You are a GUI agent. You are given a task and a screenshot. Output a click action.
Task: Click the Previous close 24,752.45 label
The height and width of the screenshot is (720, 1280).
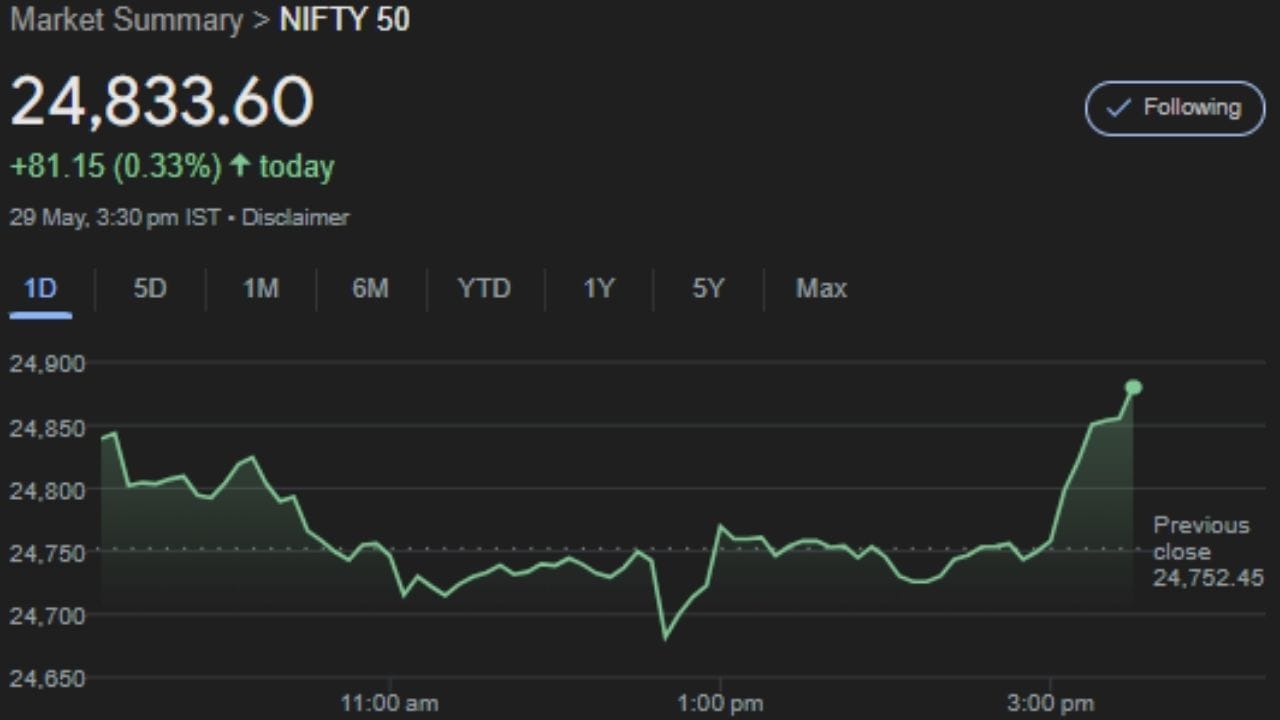1205,551
